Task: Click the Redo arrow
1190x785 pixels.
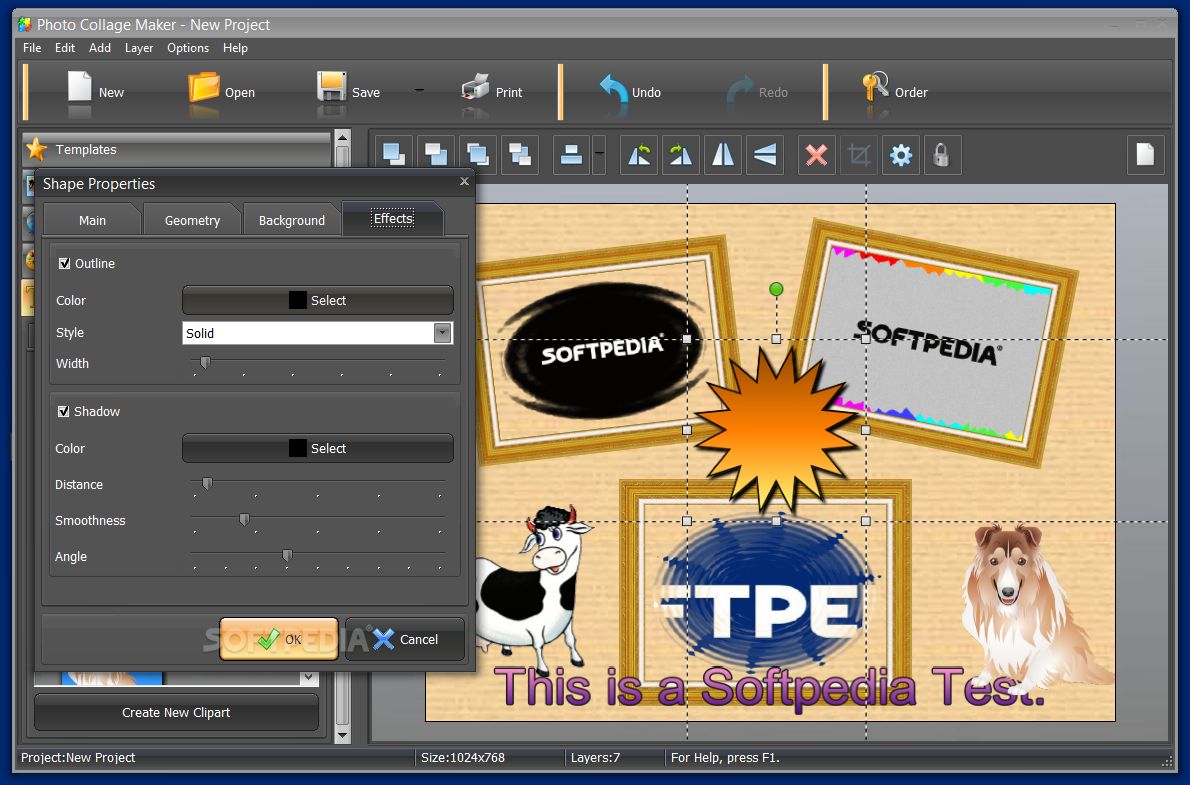Action: tap(740, 89)
